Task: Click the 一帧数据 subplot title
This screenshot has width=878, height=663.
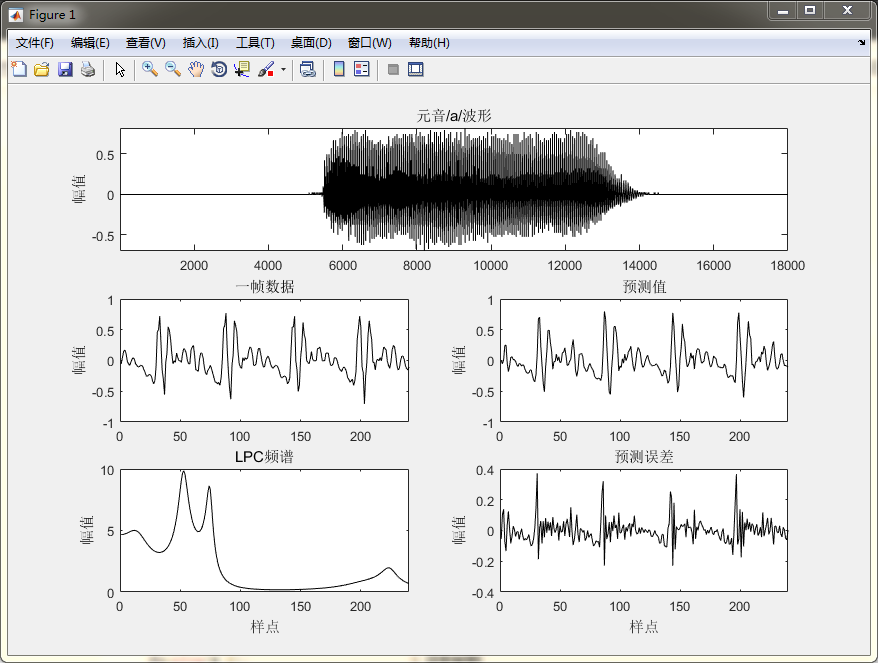Action: 264,287
